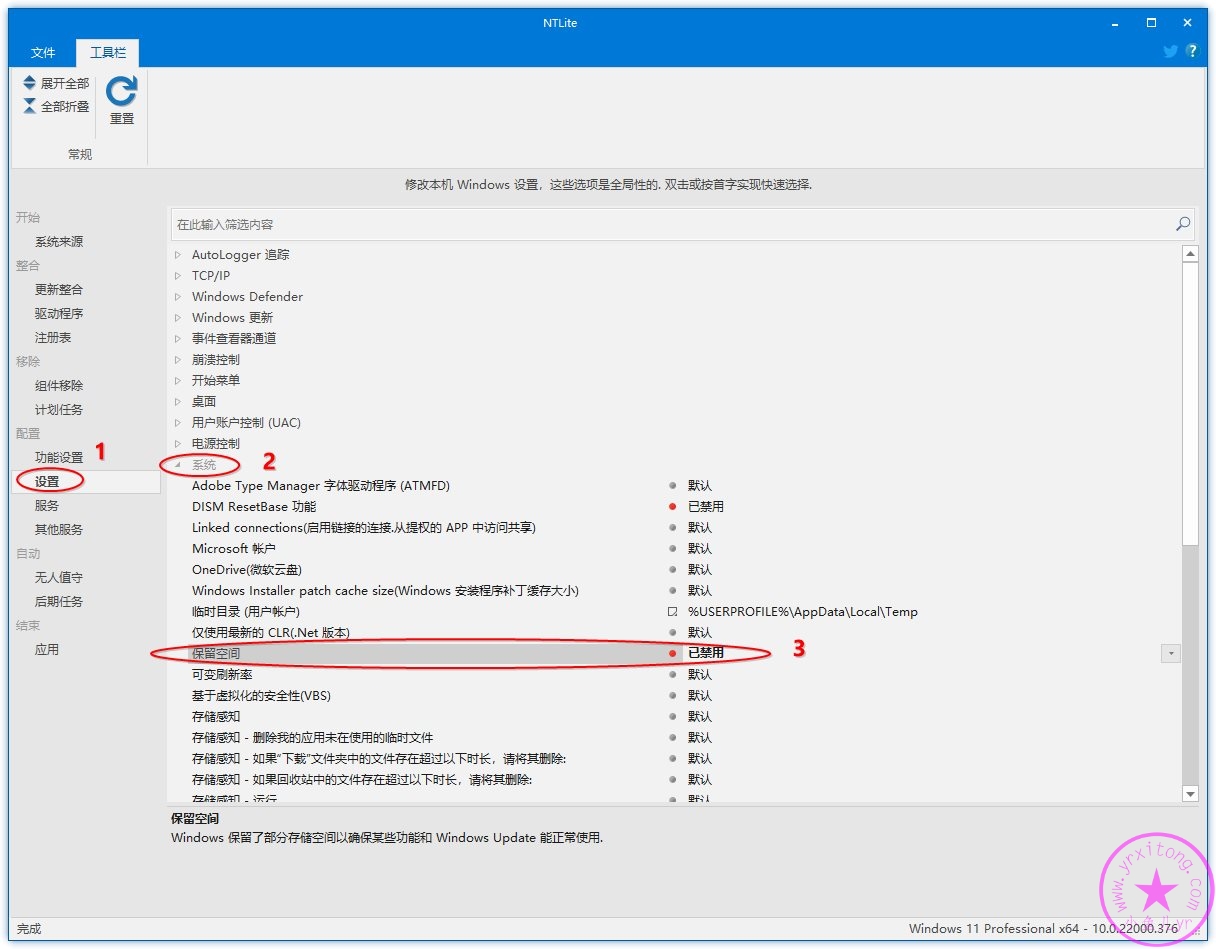The image size is (1216, 949).
Task: Click the help question mark icon
Action: click(x=1192, y=51)
